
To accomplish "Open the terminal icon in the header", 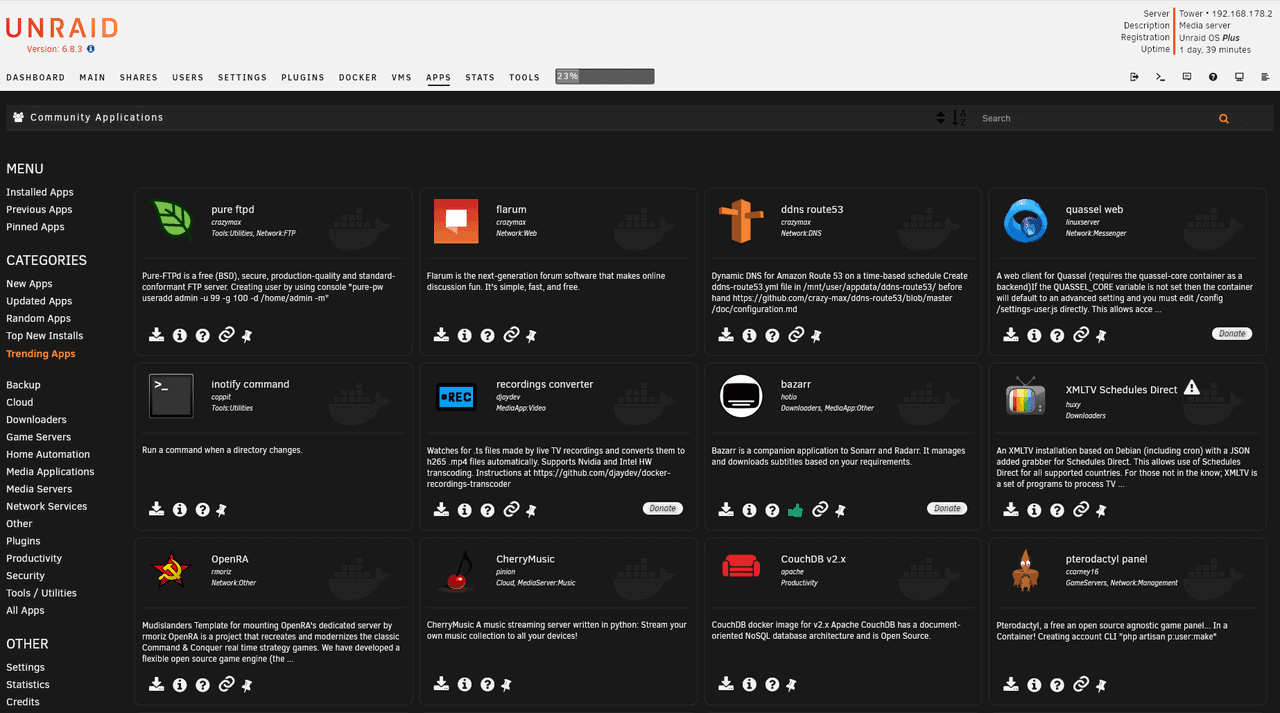I will 1160,77.
